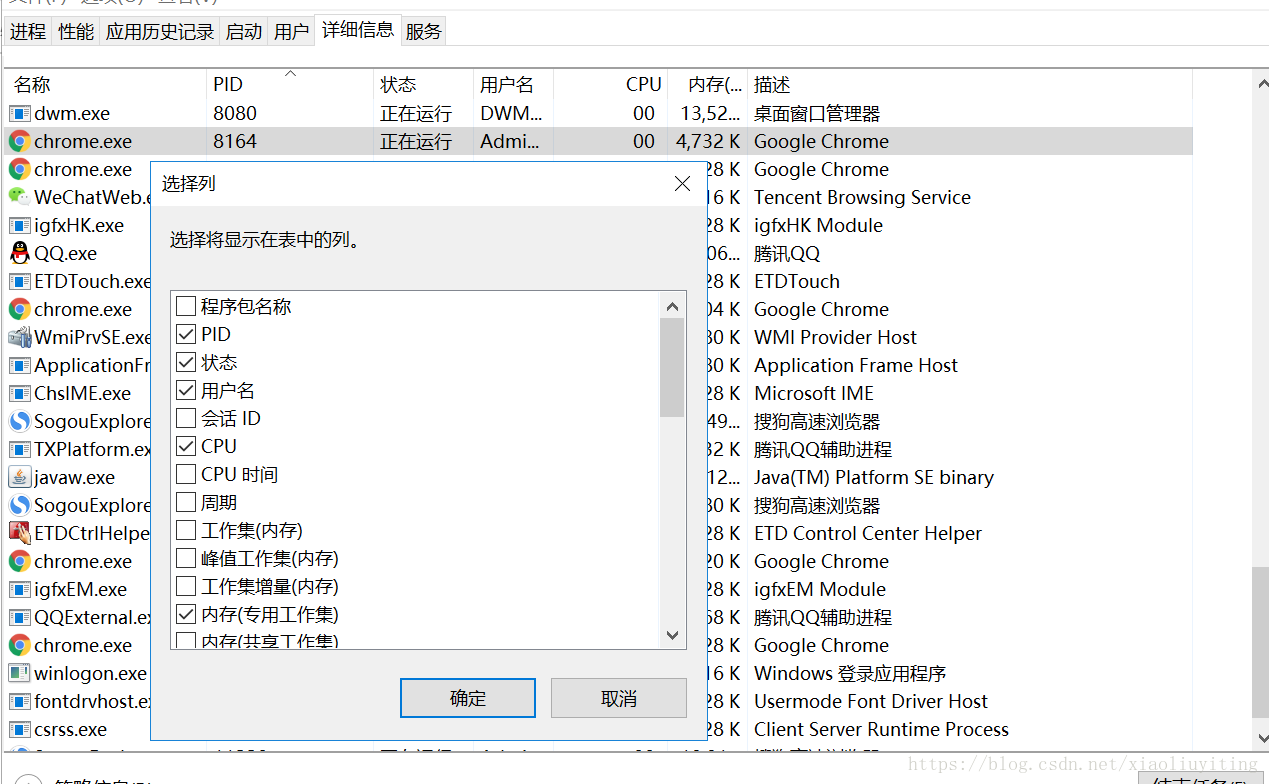The width and height of the screenshot is (1269, 784).
Task: Click the winlogon.exe process icon
Action: coord(19,673)
